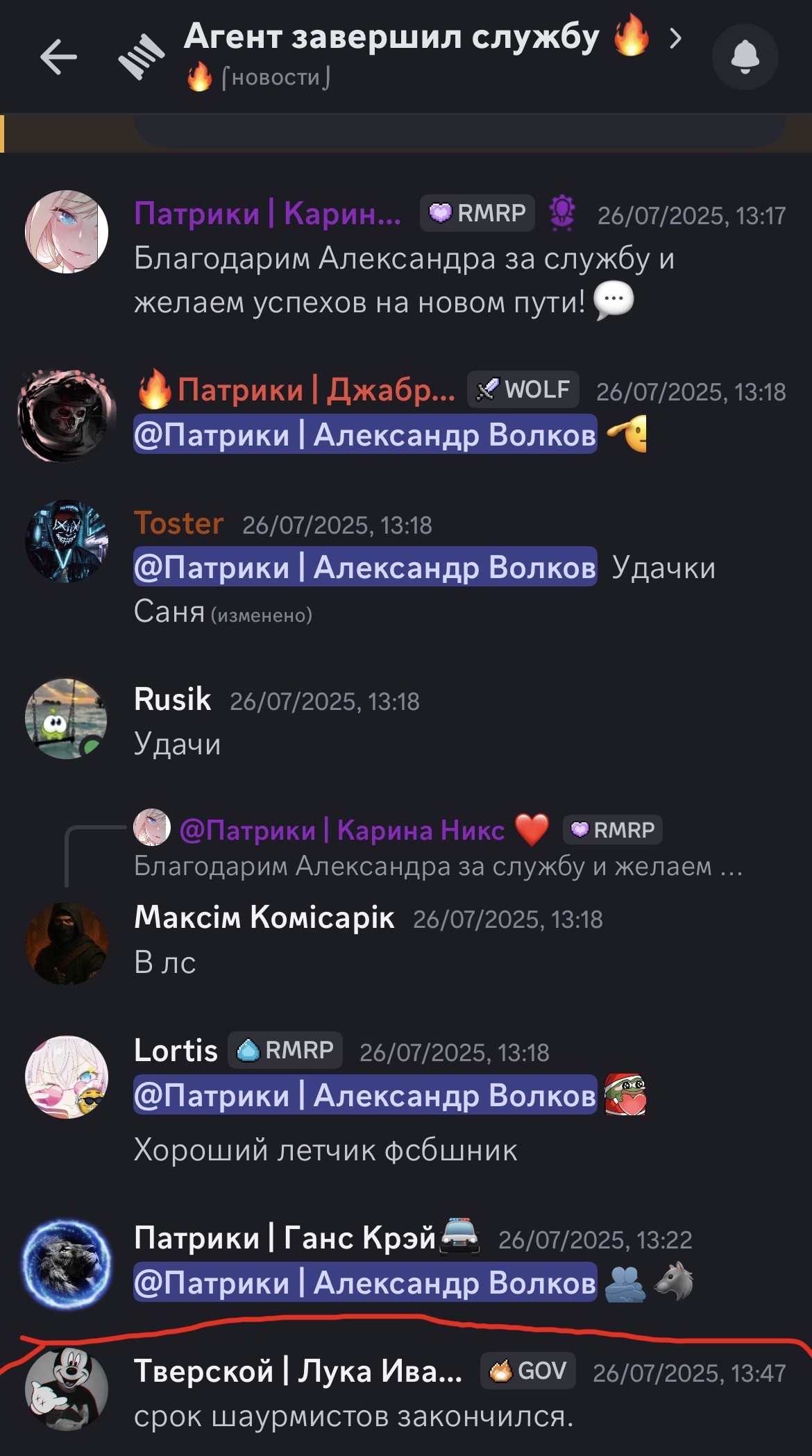The height and width of the screenshot is (1456, 812).
Task: Tap the RMRP tag beside Патрики | Карин
Action: click(477, 213)
